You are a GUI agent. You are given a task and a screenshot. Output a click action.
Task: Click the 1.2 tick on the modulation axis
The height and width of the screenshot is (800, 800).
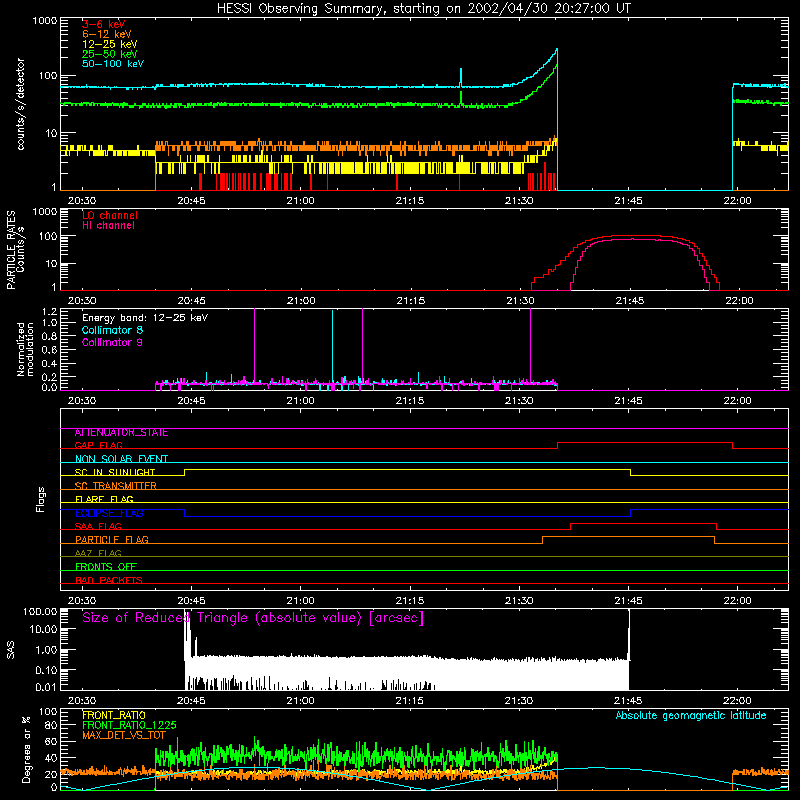(49, 312)
